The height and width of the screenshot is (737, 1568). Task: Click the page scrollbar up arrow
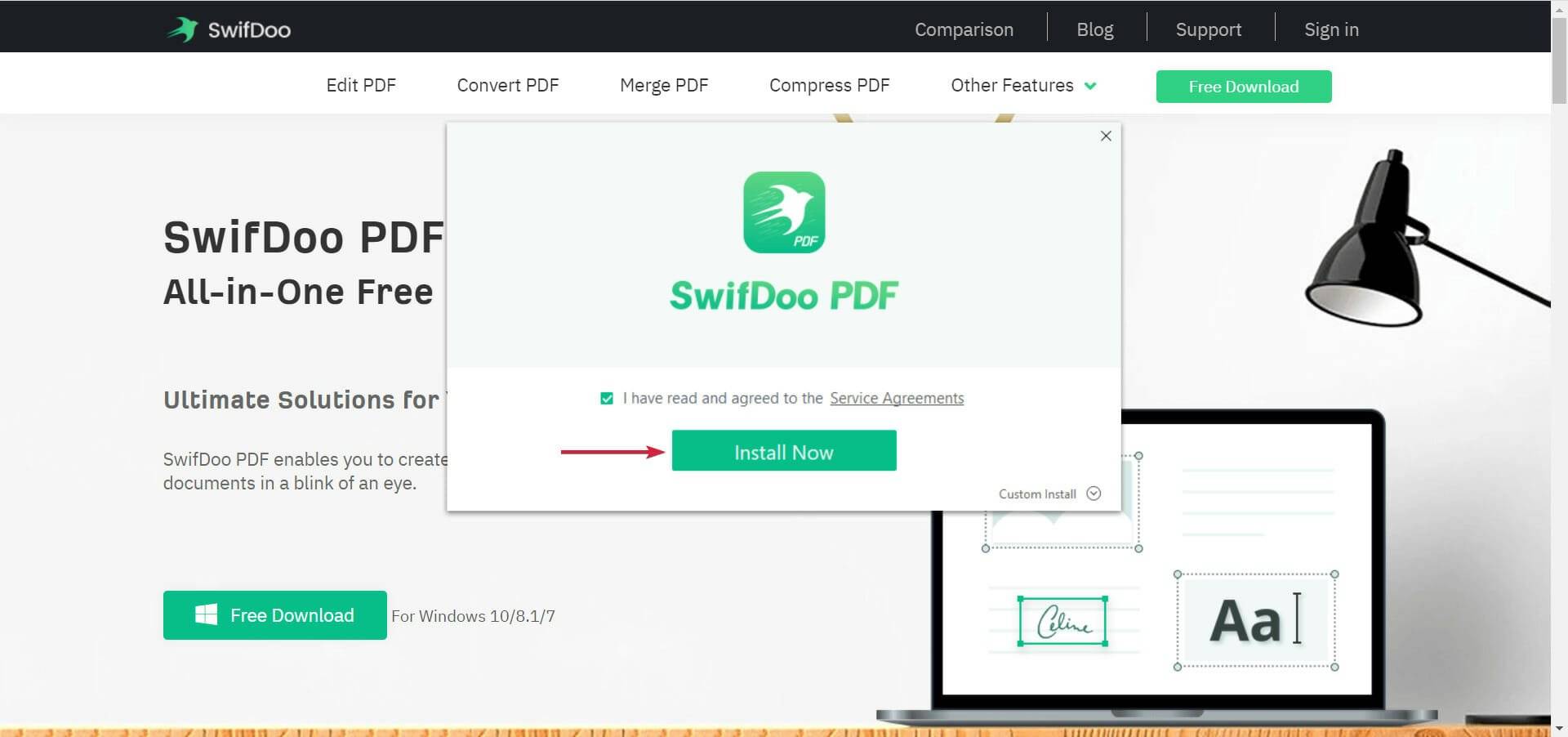pyautogui.click(x=1559, y=7)
